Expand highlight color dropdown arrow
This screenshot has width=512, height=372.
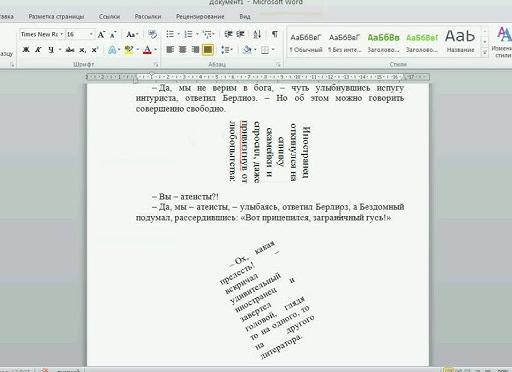pos(137,50)
